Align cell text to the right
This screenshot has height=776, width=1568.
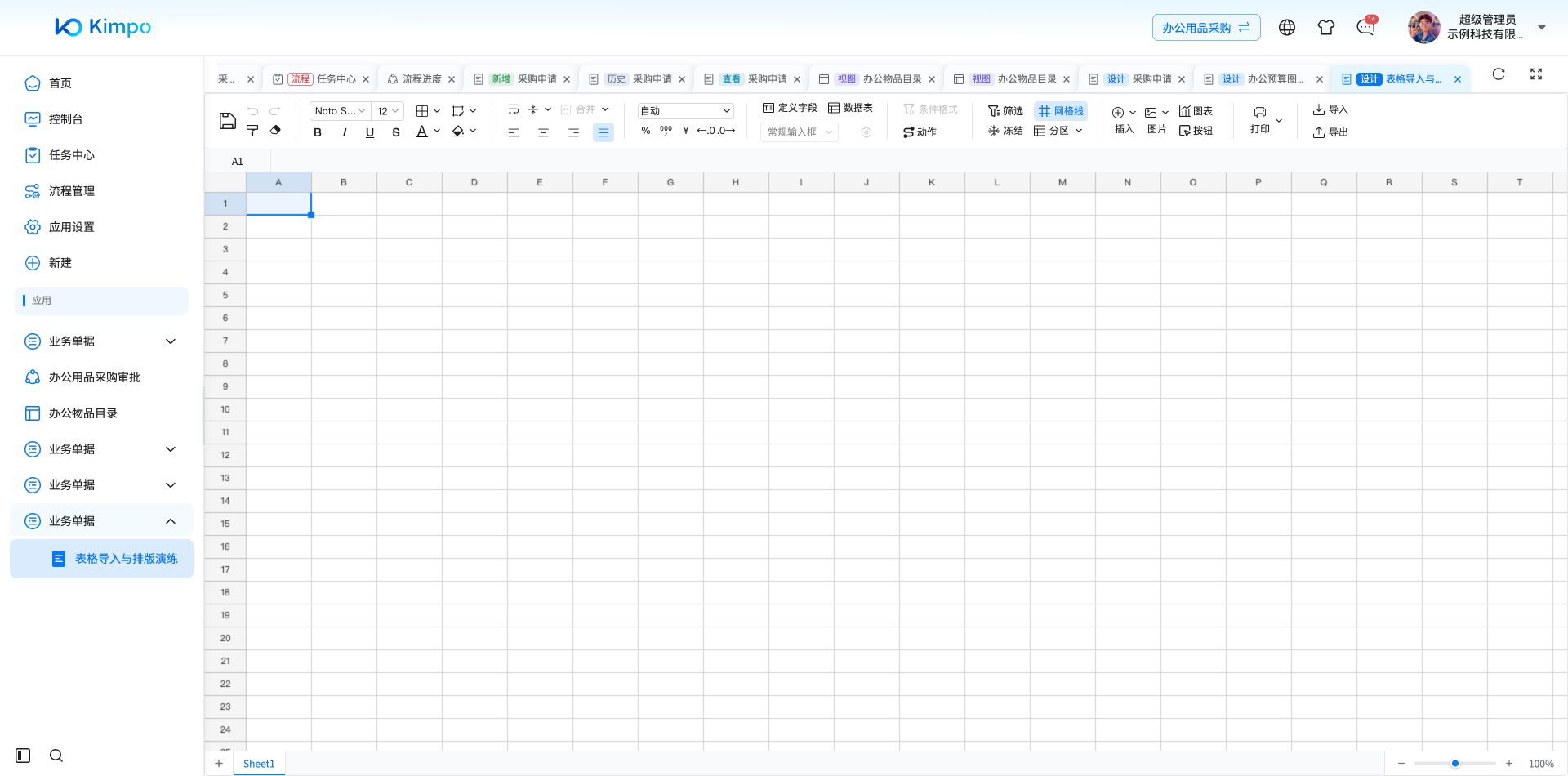tap(573, 132)
